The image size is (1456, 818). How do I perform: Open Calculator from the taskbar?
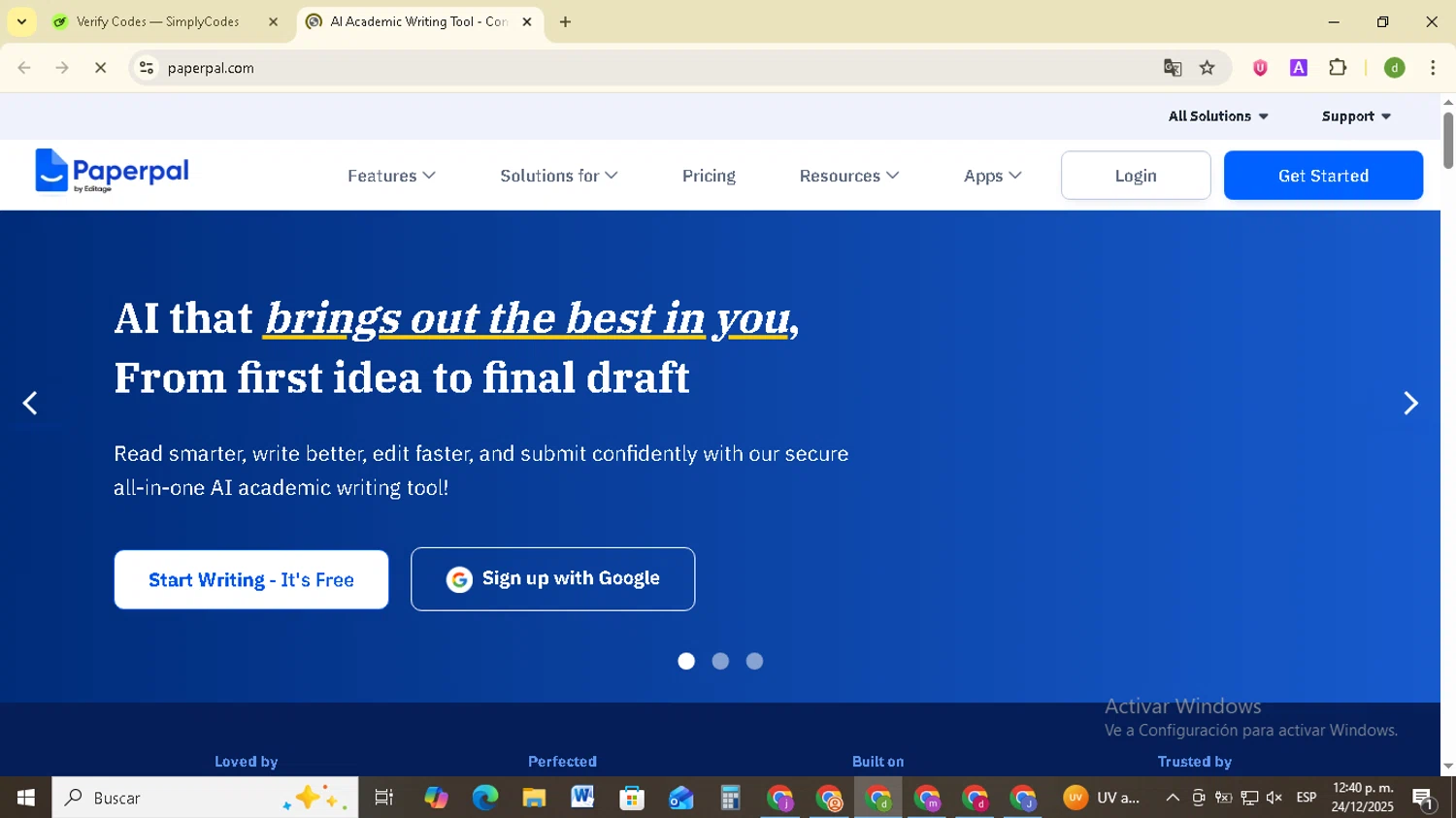pyautogui.click(x=730, y=798)
